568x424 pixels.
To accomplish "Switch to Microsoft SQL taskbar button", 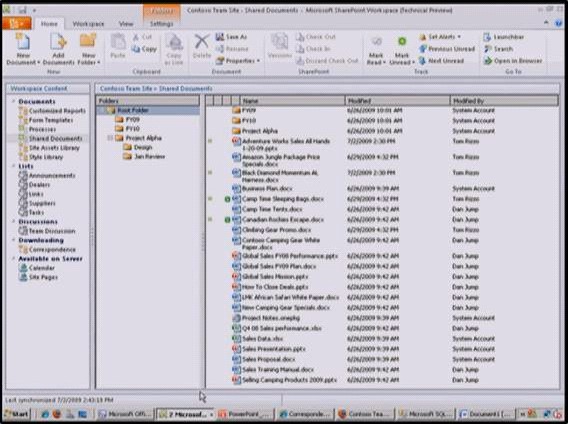I will [425, 414].
